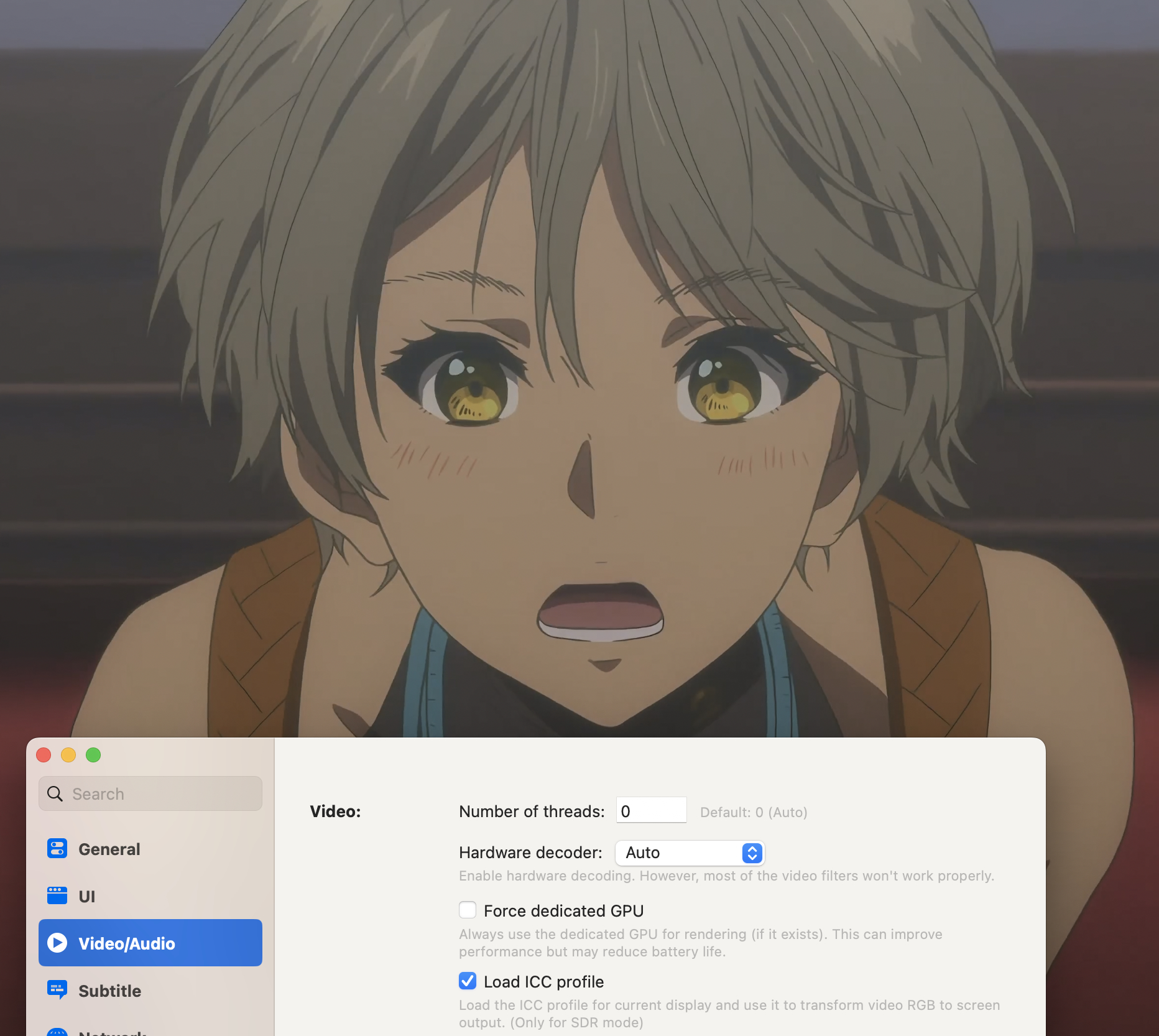Click the General settings icon in sidebar
This screenshot has width=1159, height=1036.
(57, 848)
